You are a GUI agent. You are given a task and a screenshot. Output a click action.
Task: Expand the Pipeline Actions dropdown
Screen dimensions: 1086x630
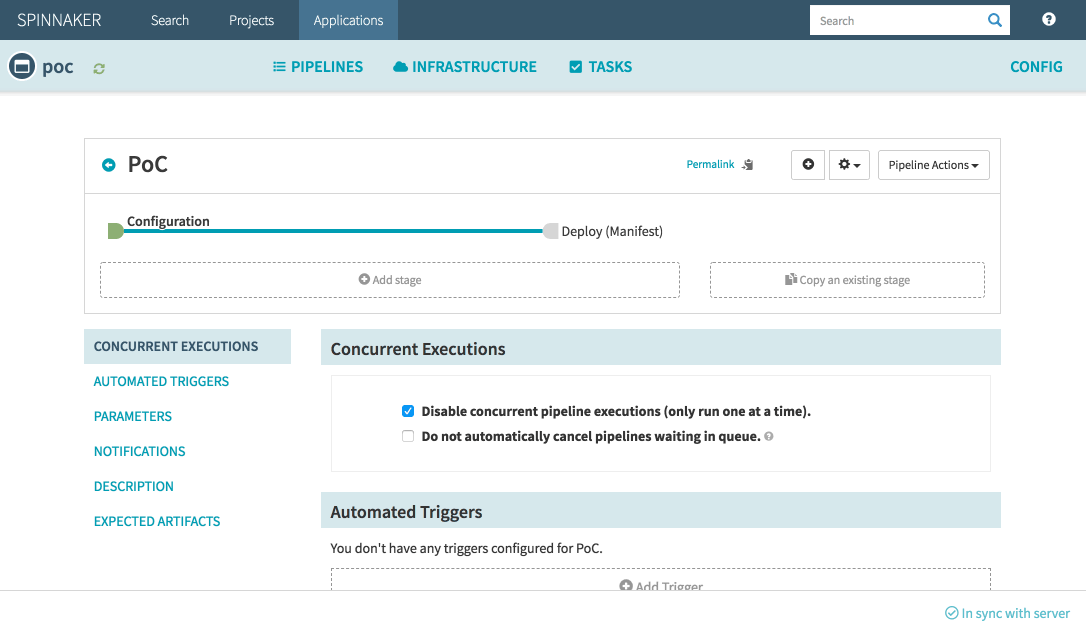[x=933, y=165]
